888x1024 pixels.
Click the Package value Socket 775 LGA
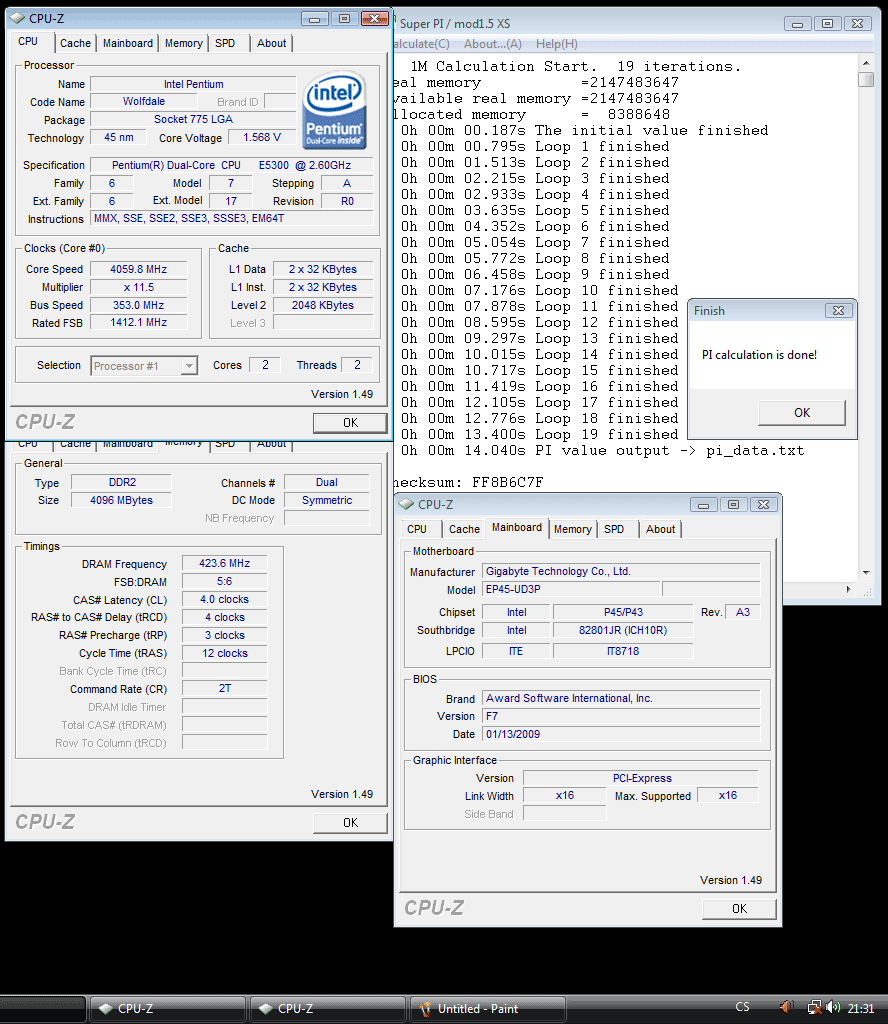tap(193, 119)
